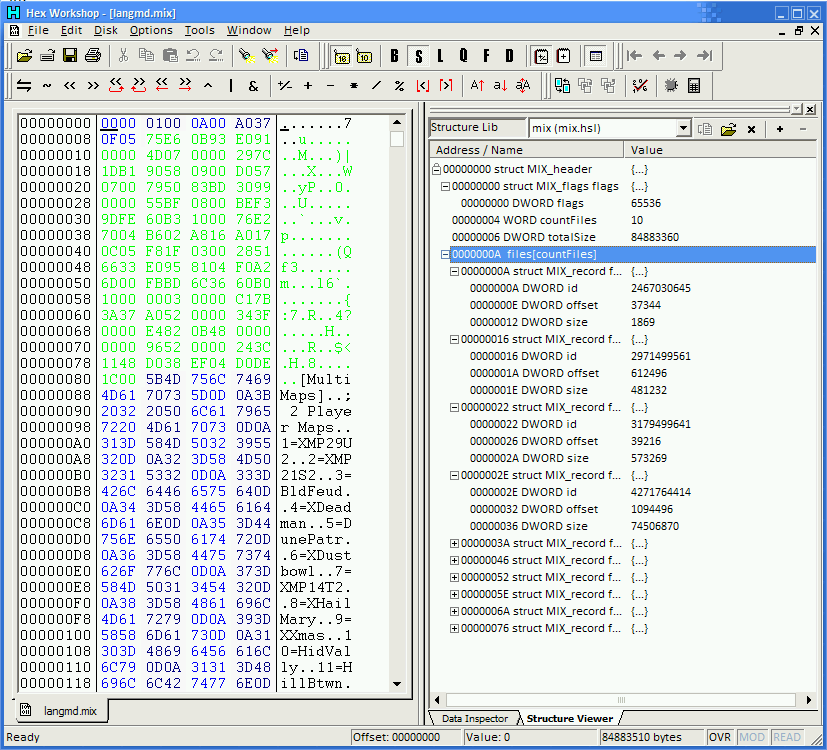Toggle the S (short) data type button

(x=417, y=55)
